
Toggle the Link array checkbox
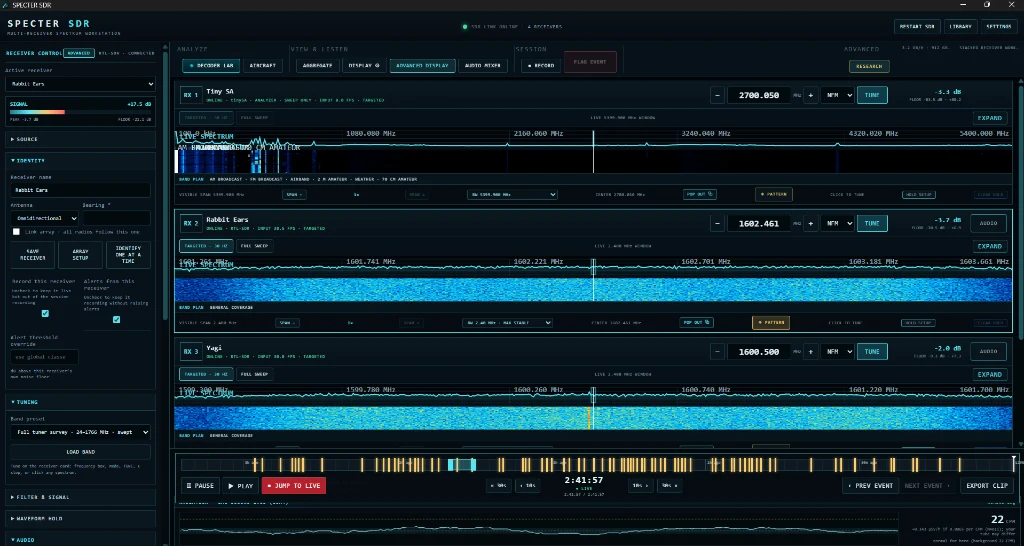[x=16, y=232]
